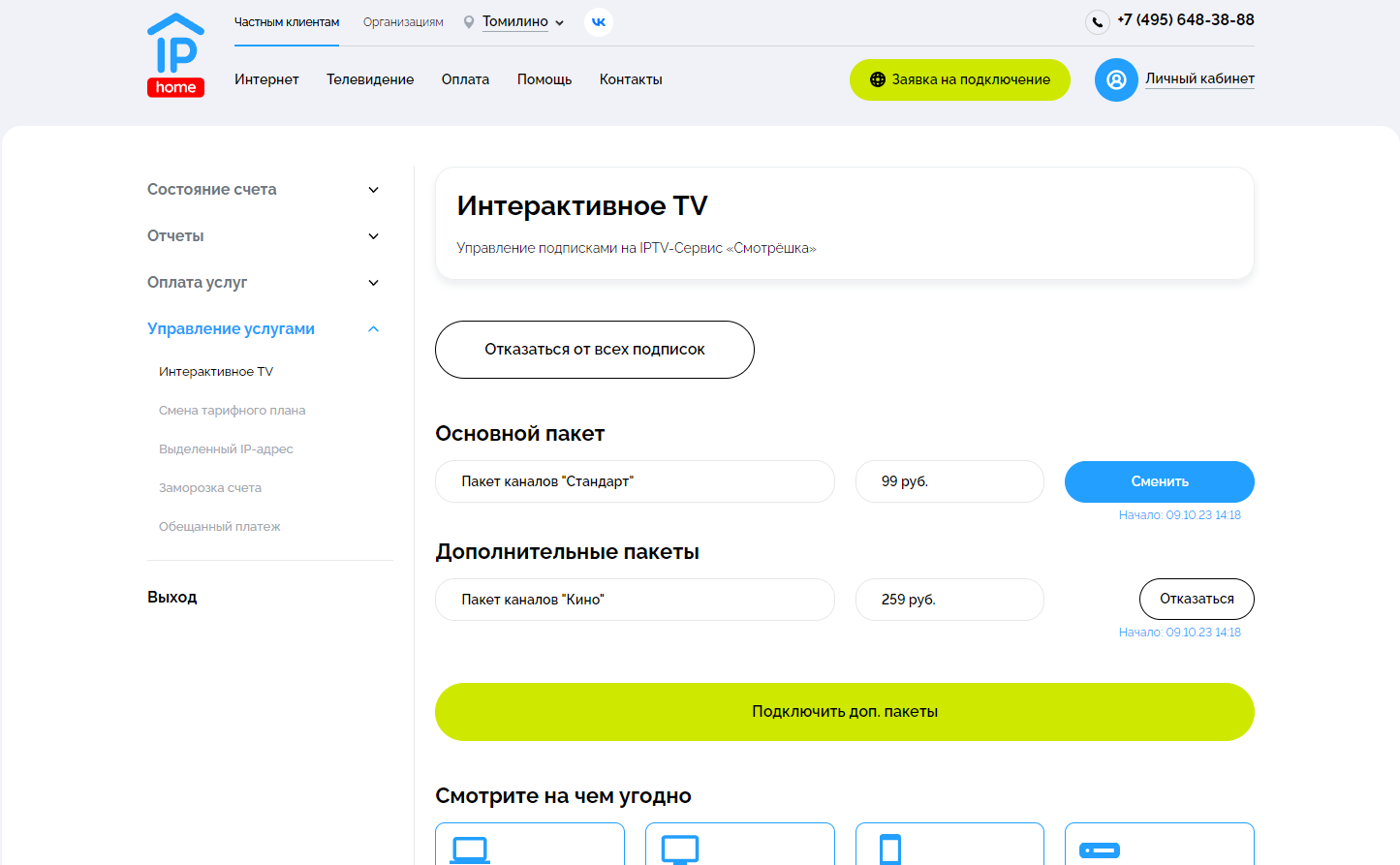Click the set-top box device icon card

pos(1159,845)
